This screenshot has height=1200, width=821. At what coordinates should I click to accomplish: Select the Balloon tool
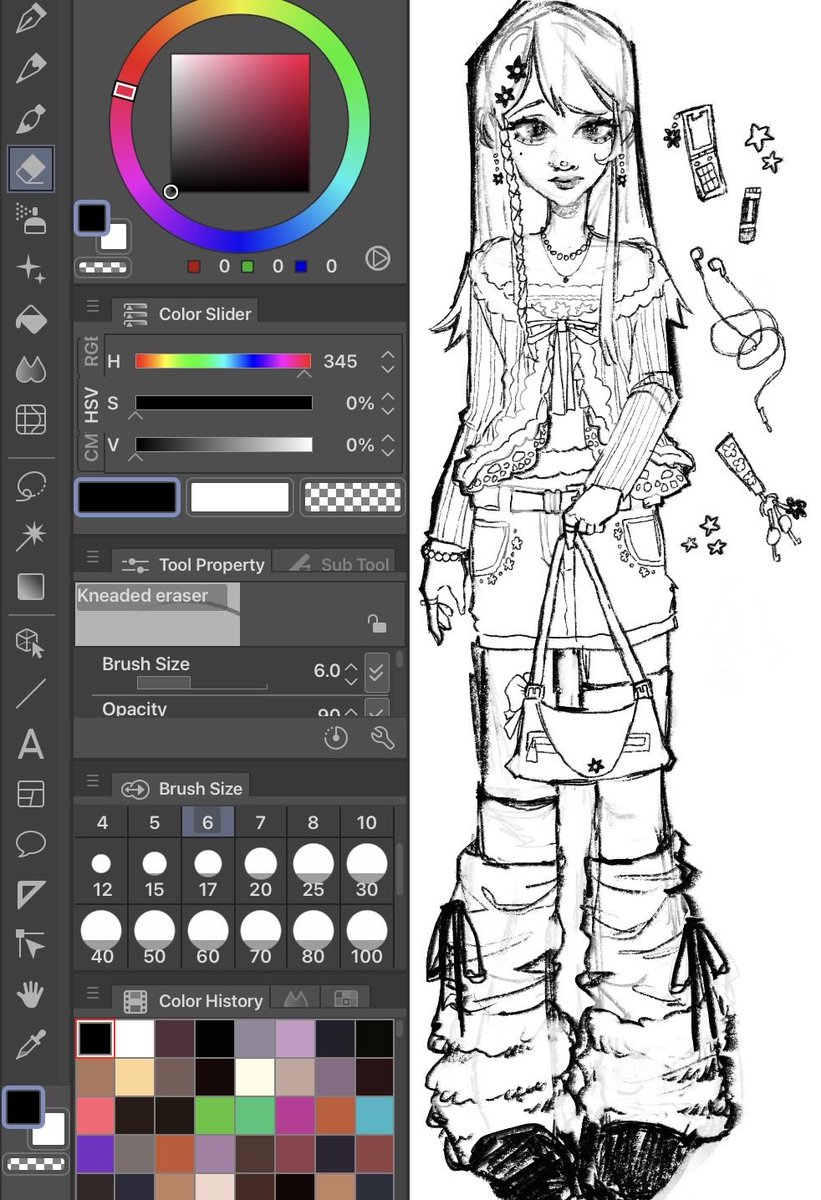coord(31,845)
